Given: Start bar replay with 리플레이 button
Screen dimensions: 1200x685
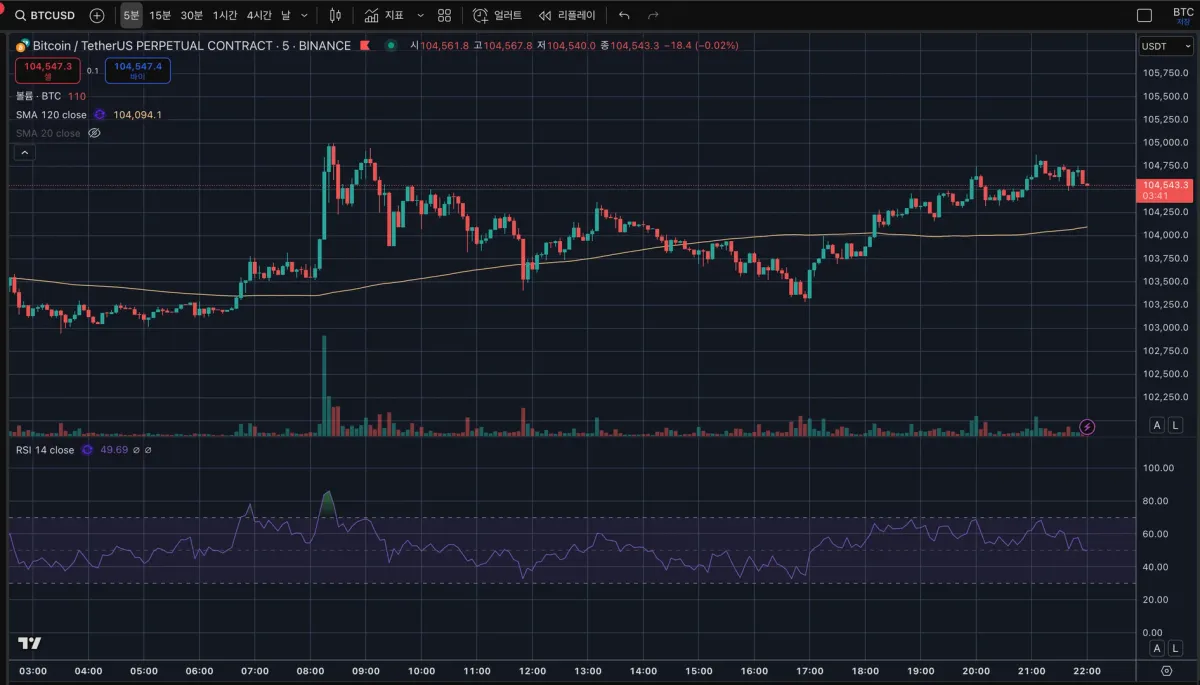Looking at the screenshot, I should click(567, 15).
